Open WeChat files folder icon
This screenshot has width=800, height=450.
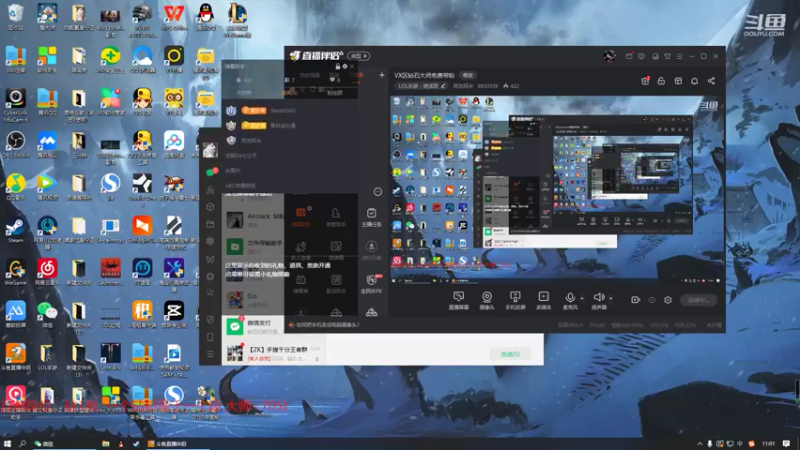click(x=210, y=224)
